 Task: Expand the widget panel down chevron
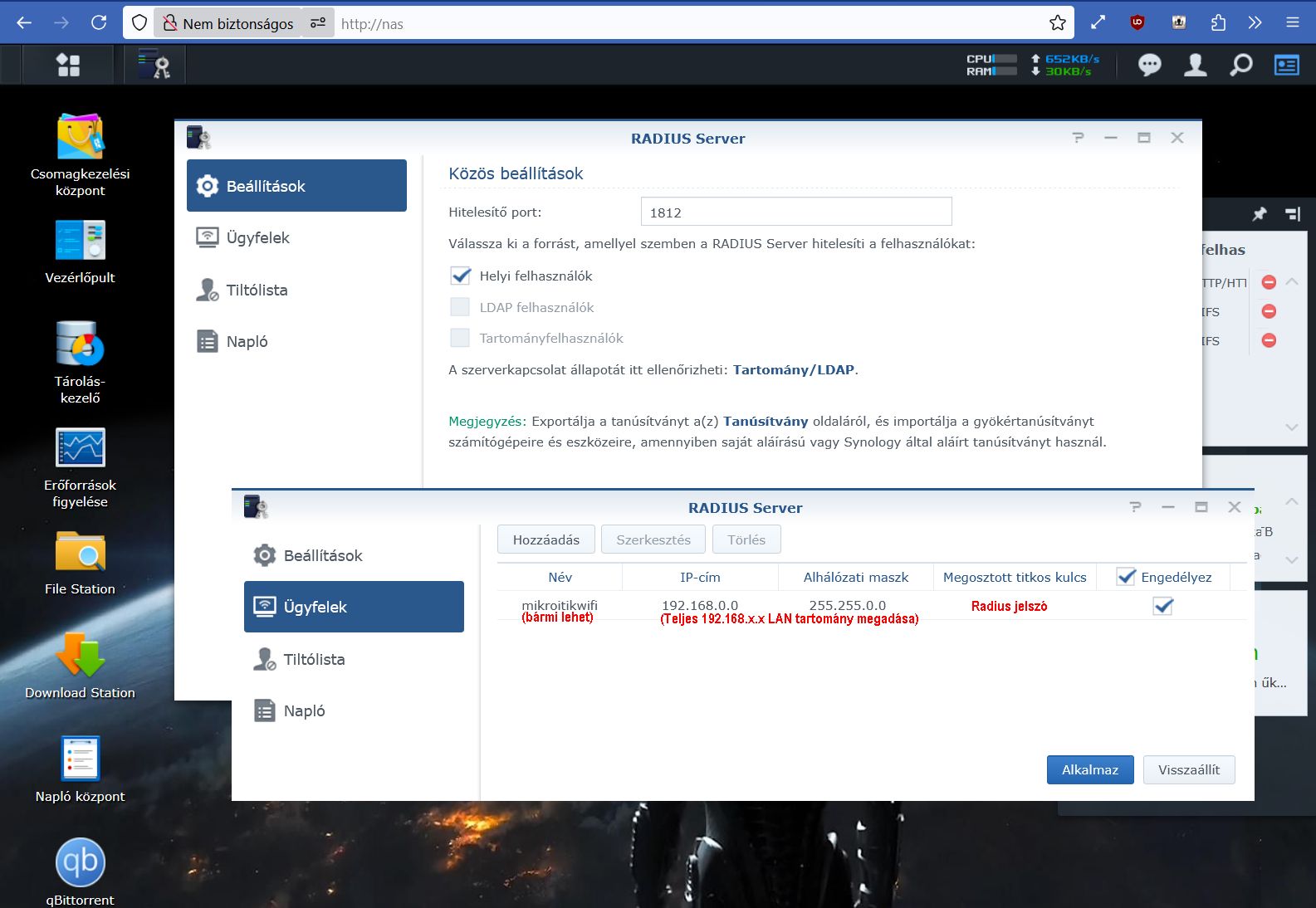click(x=1292, y=427)
